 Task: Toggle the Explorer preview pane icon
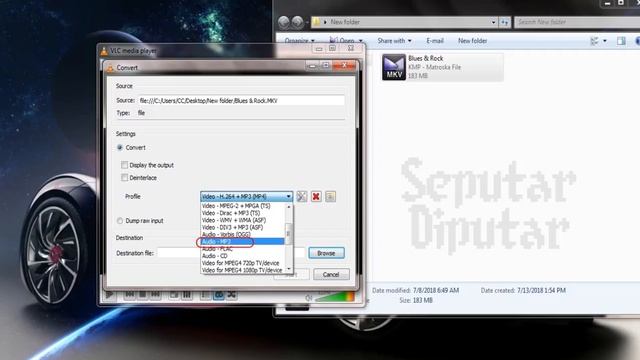[x=621, y=41]
